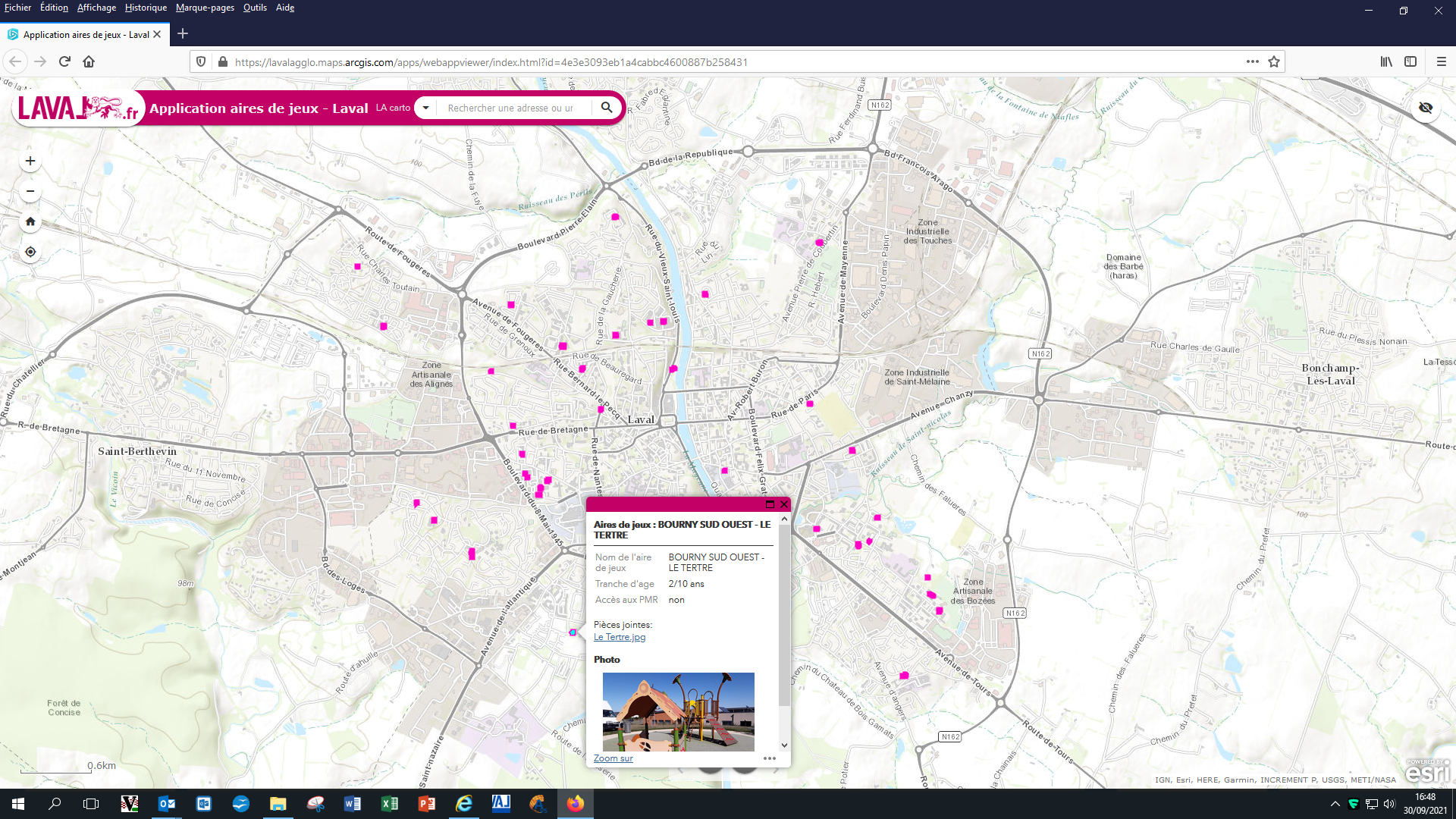Open popup more options three dots
Viewport: 1456px width, 819px height.
(x=770, y=758)
